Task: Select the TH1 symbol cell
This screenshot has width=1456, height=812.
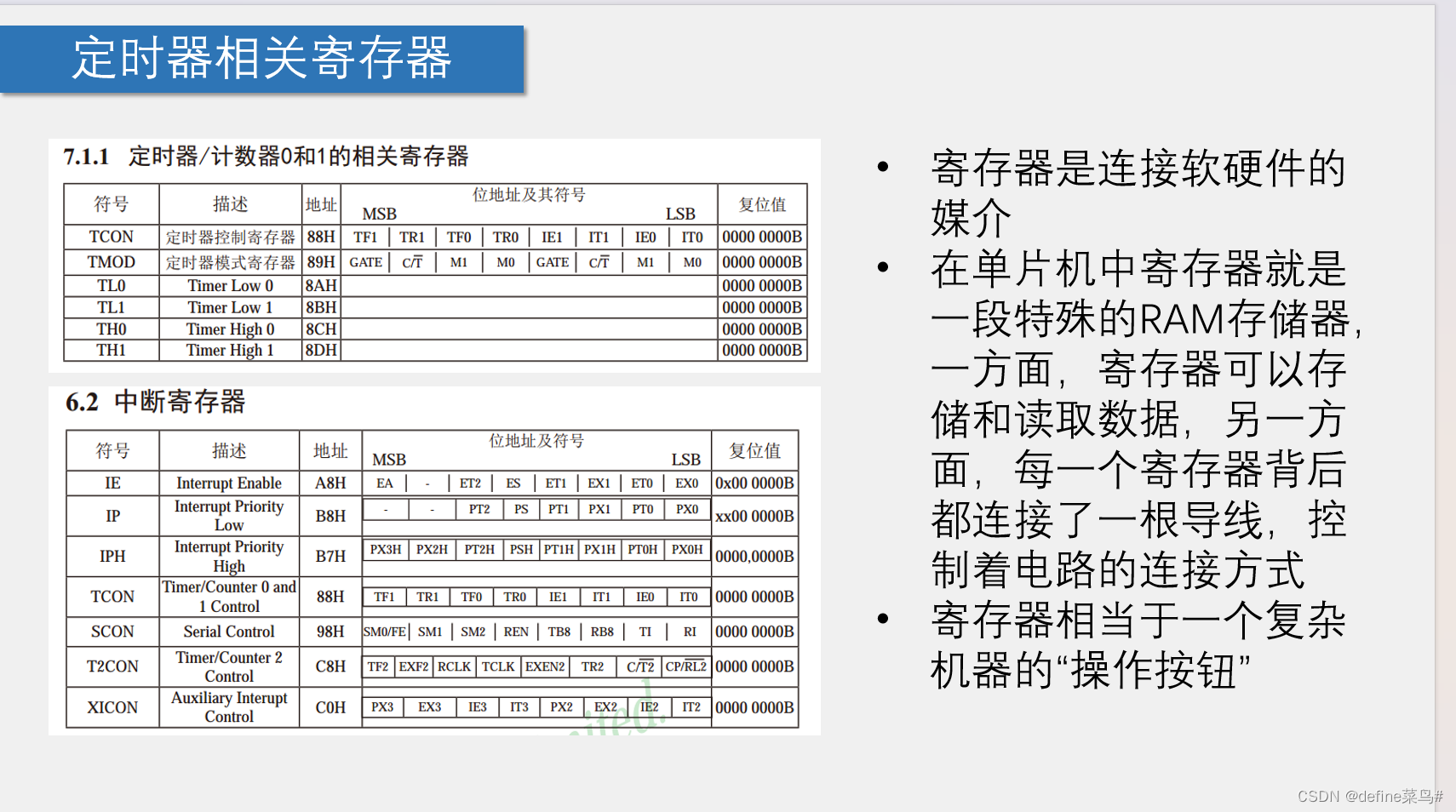Action: tap(112, 350)
